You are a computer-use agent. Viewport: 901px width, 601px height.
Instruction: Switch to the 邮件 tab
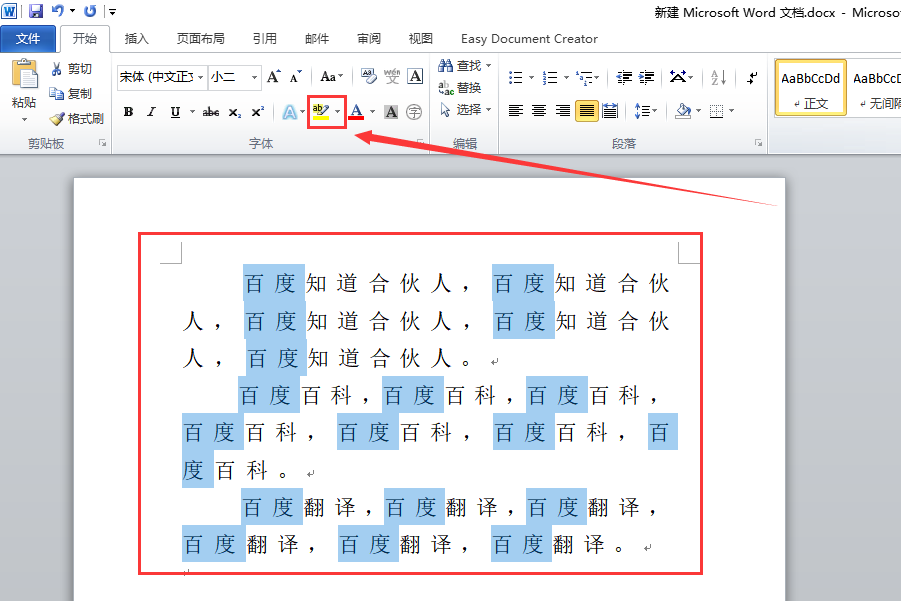click(317, 39)
